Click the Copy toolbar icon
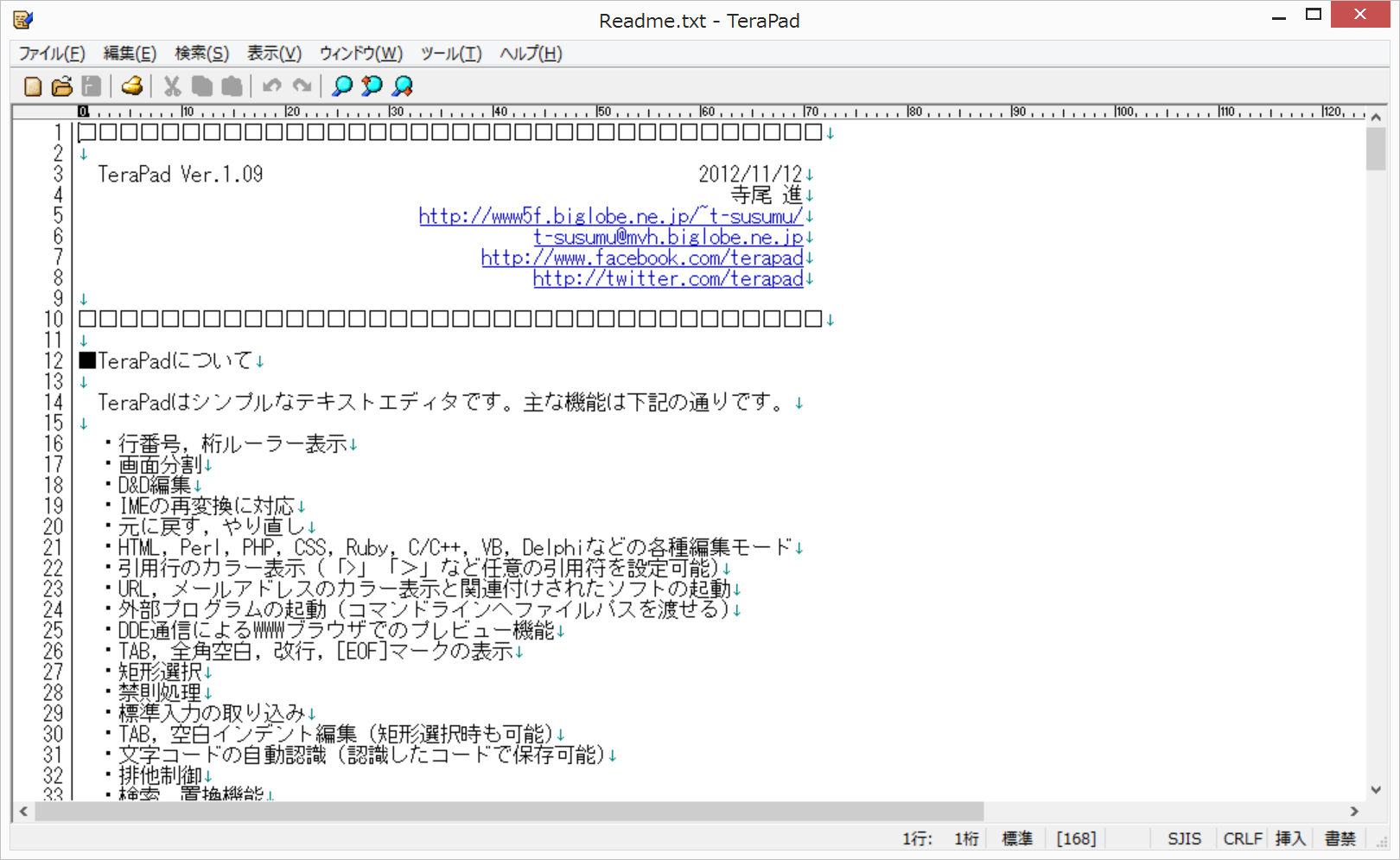Screen dimensions: 1400x860 pos(202,86)
